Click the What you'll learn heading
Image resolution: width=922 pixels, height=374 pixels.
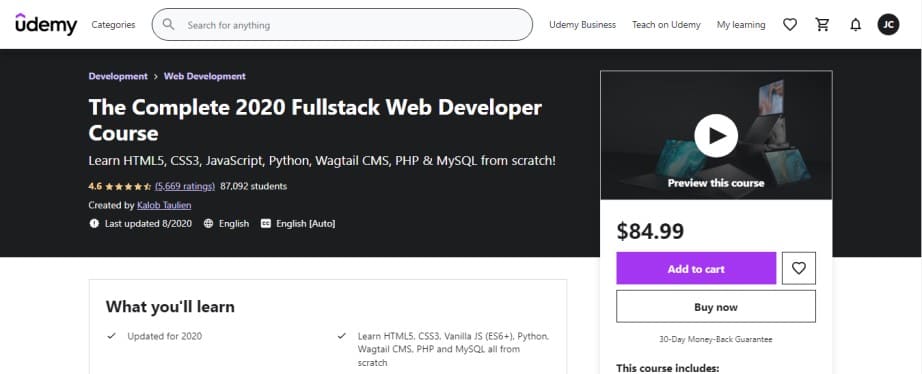pos(170,306)
